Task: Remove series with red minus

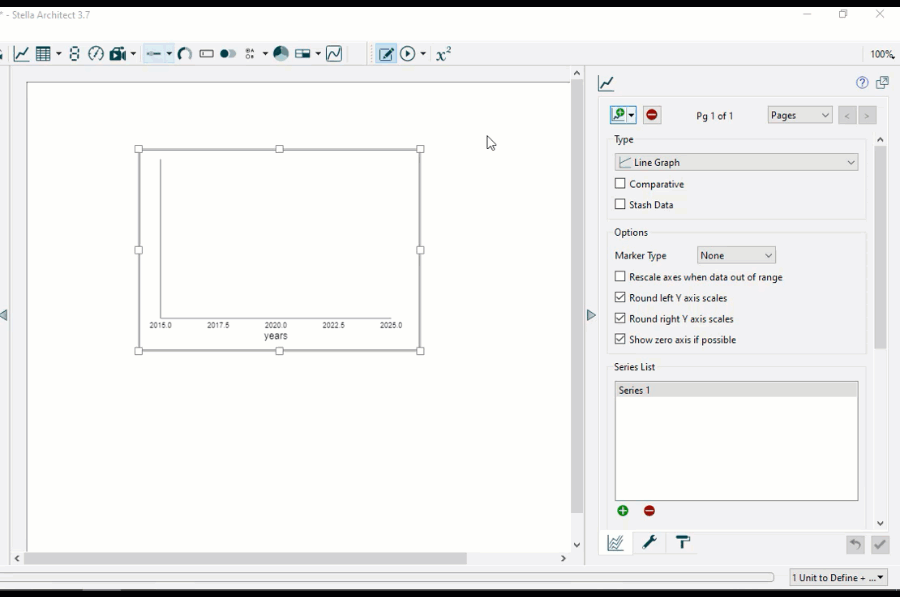Action: pyautogui.click(x=649, y=511)
